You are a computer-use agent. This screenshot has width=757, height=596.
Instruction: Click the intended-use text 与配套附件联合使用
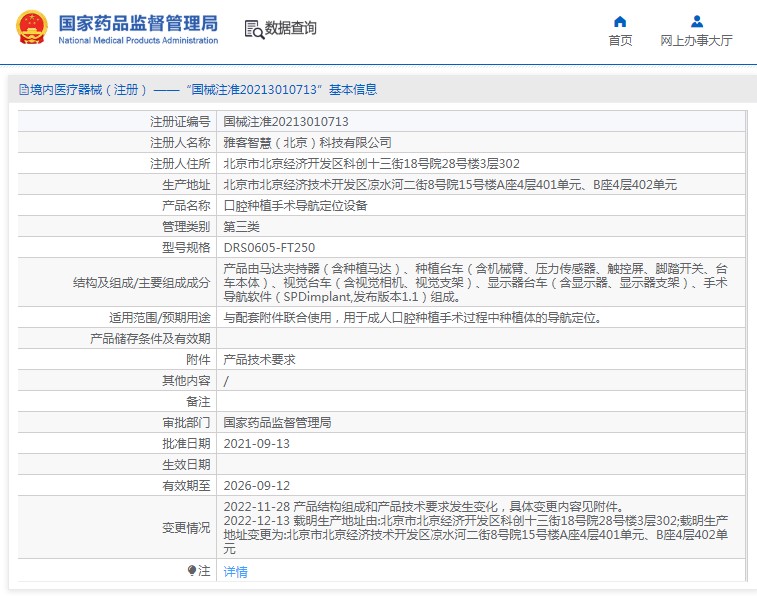tap(412, 318)
